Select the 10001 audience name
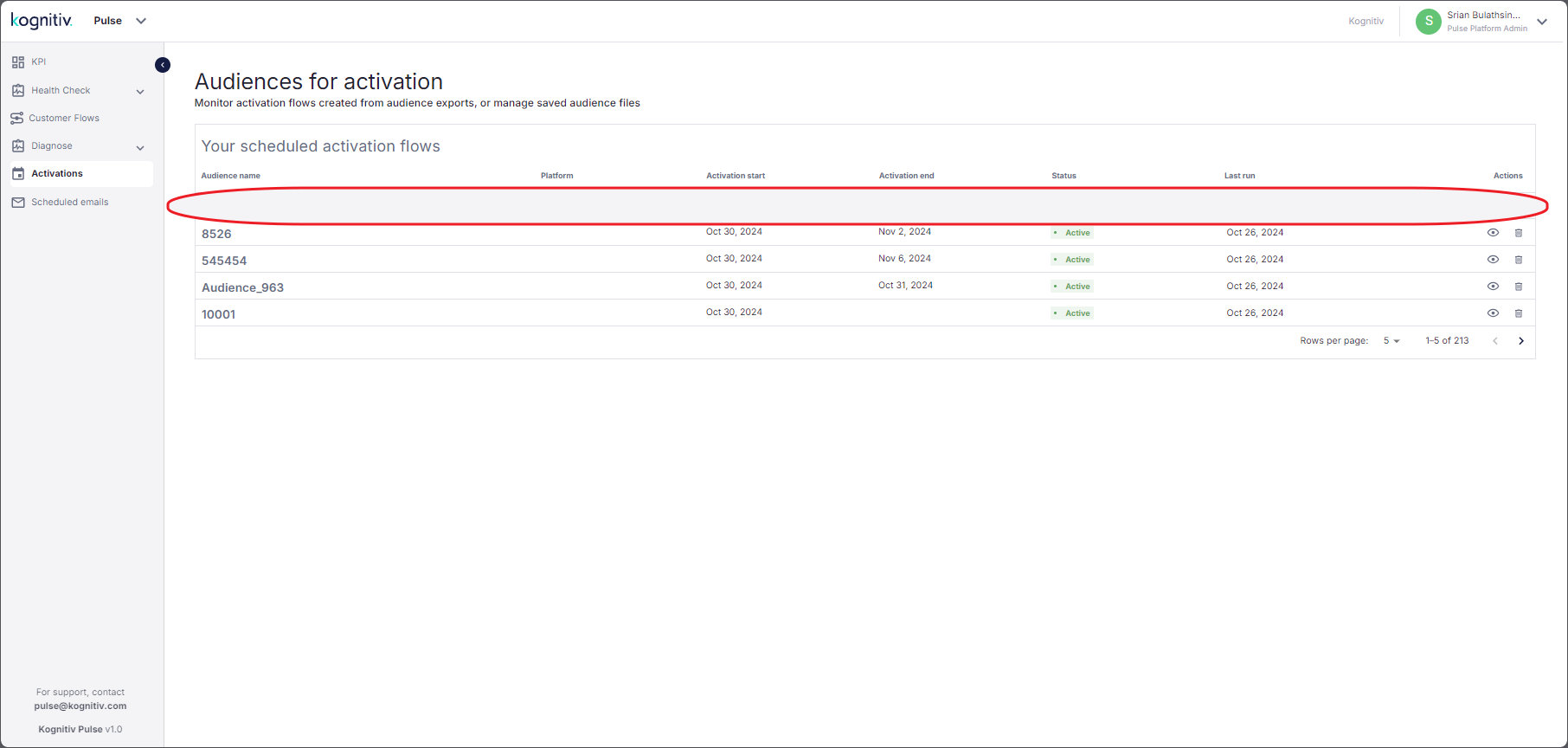 (218, 314)
